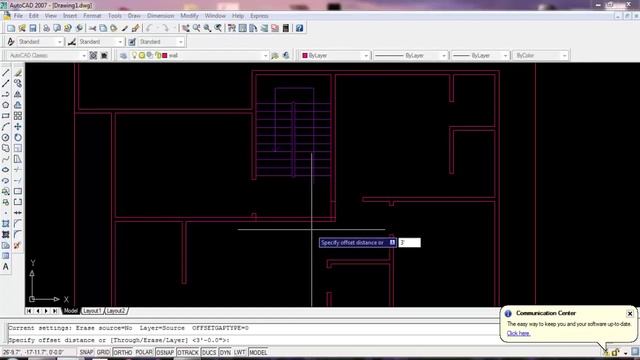Open the Draw menu
Screen dimensions: 640x360
(x=134, y=16)
